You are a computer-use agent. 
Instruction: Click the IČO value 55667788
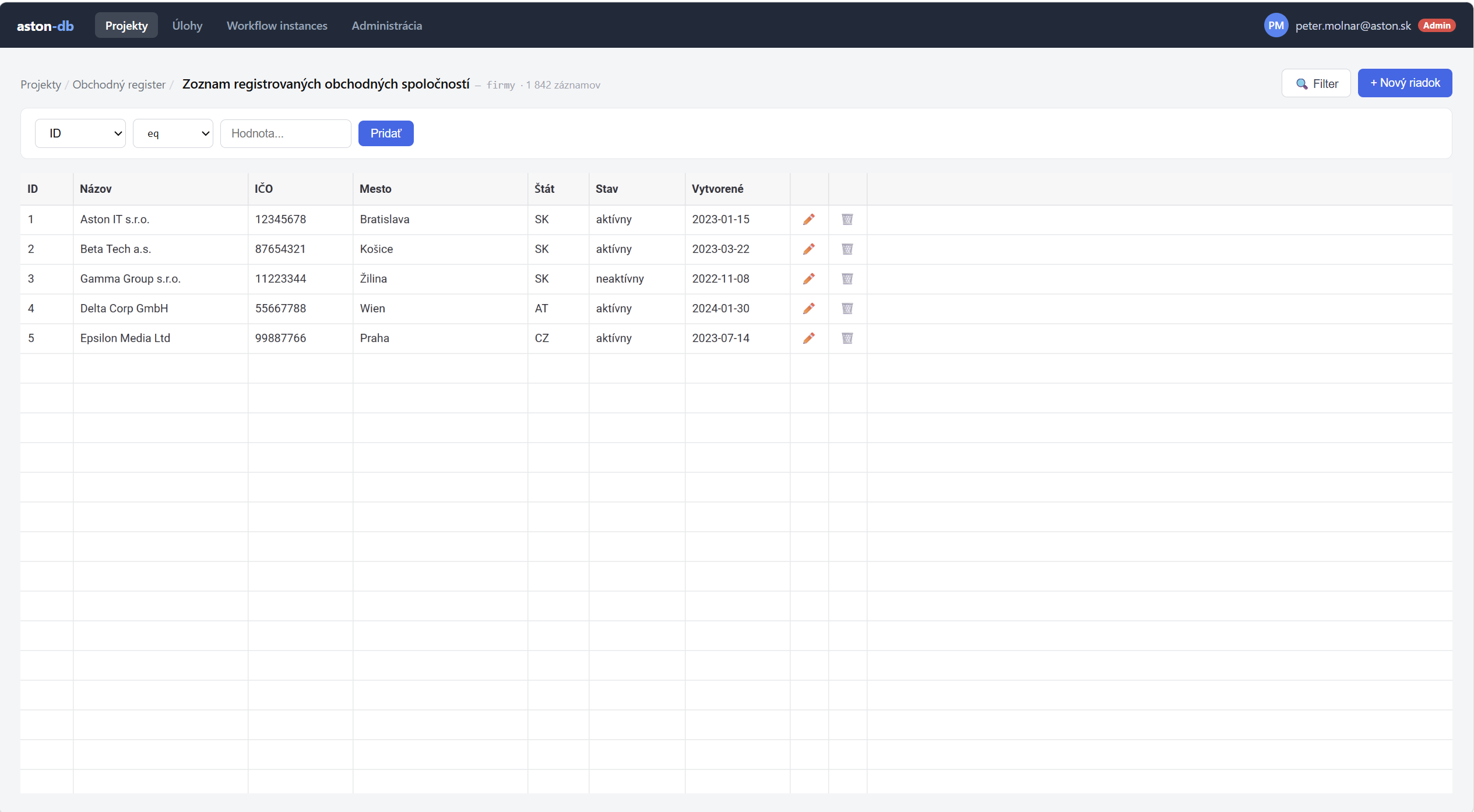point(300,309)
